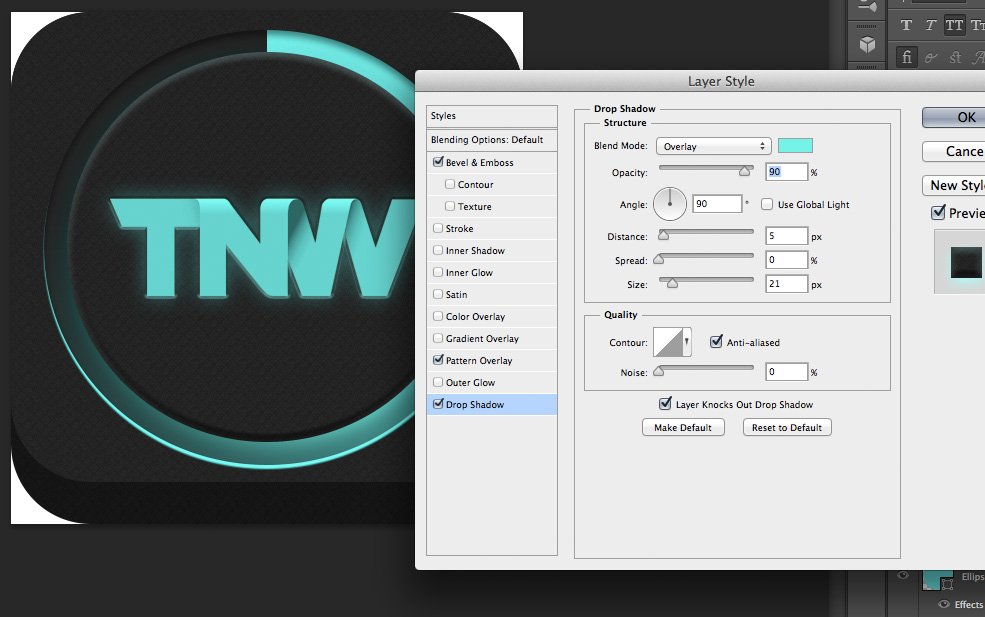The width and height of the screenshot is (985, 617).
Task: Toggle visibility of the layer Effects
Action: tap(944, 604)
